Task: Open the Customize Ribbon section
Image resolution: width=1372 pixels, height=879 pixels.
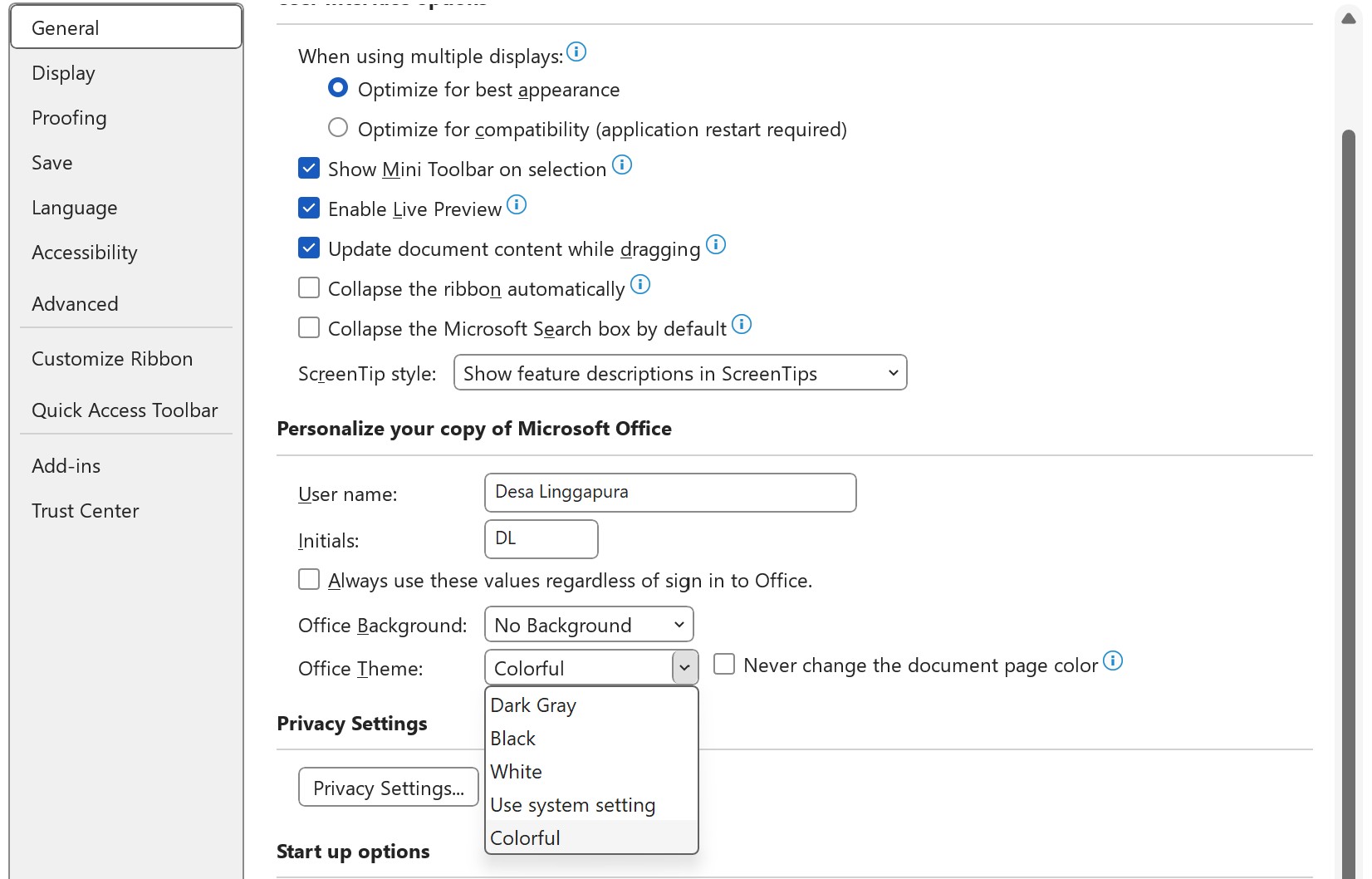Action: click(112, 359)
